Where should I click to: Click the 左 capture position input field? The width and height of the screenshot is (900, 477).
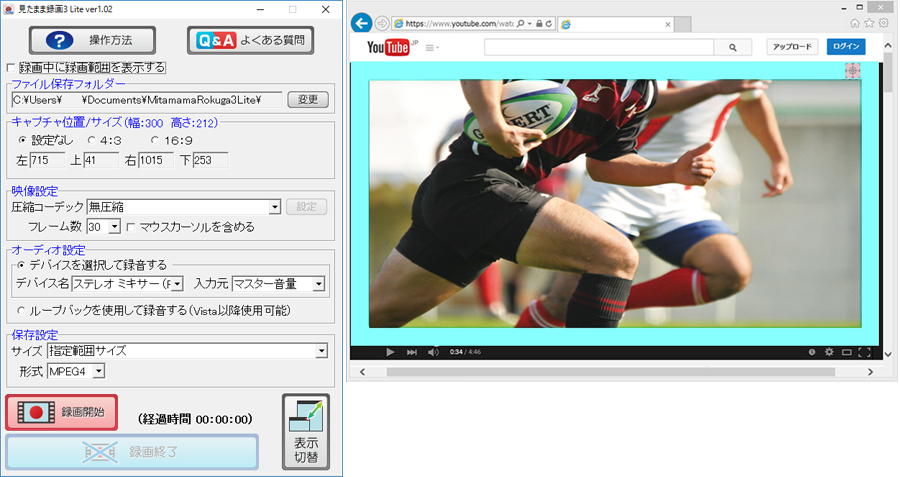(48, 160)
